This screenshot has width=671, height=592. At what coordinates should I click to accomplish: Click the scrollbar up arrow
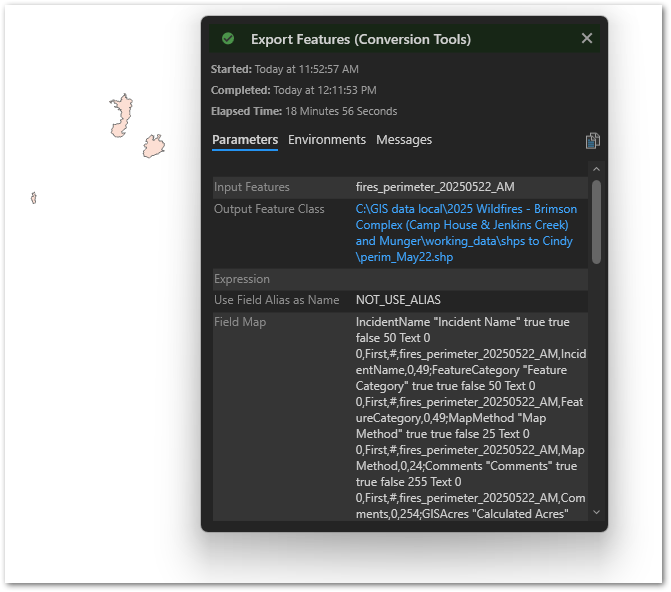[596, 170]
